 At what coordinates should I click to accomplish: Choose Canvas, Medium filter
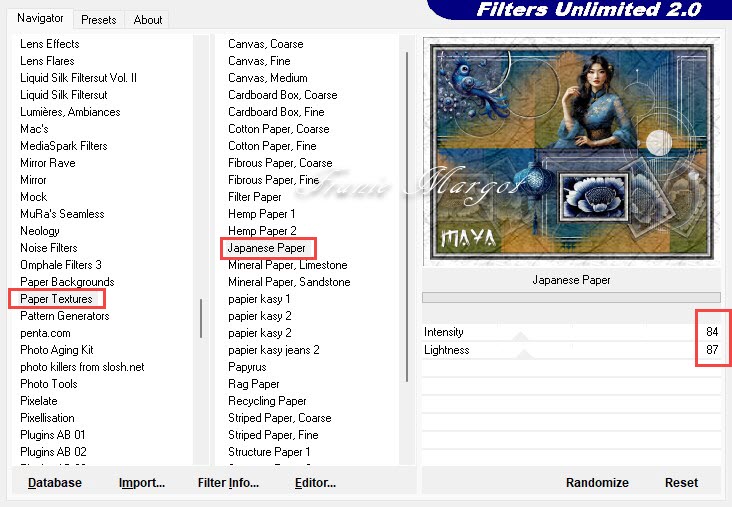click(267, 78)
